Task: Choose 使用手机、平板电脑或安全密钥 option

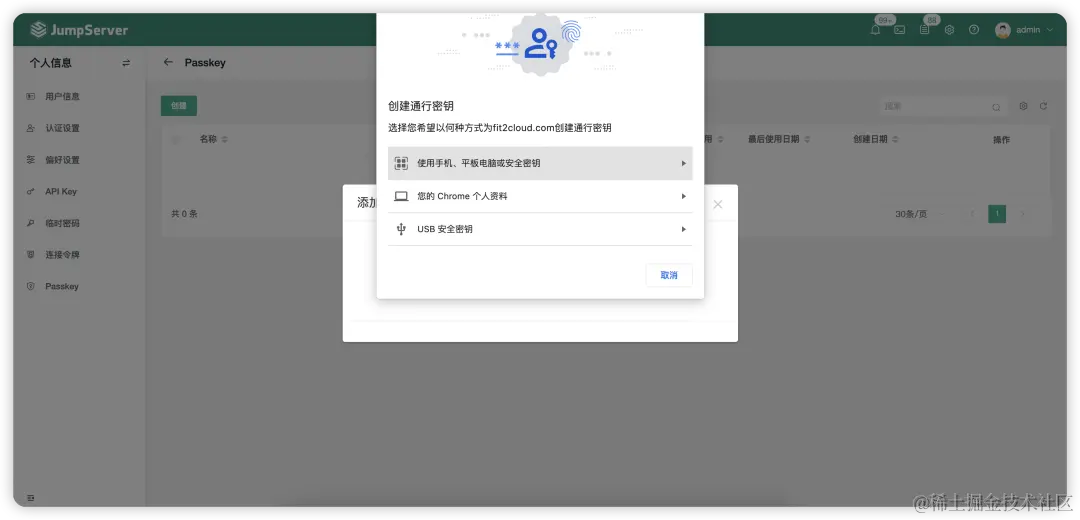Action: (x=540, y=163)
